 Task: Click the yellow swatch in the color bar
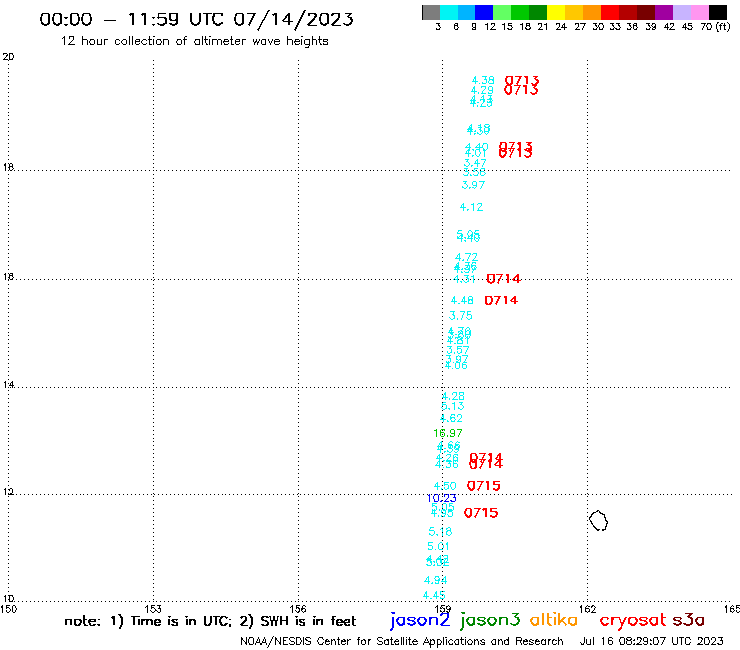click(x=556, y=13)
